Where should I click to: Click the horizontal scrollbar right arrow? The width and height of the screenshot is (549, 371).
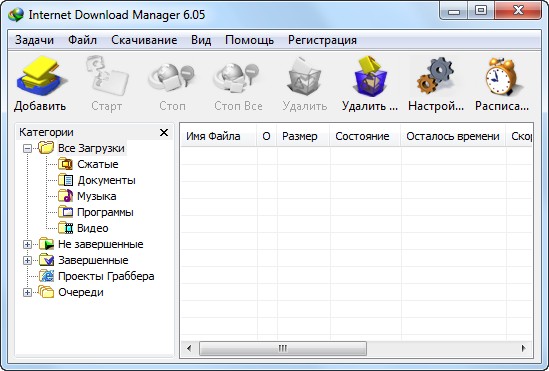[x=523, y=348]
